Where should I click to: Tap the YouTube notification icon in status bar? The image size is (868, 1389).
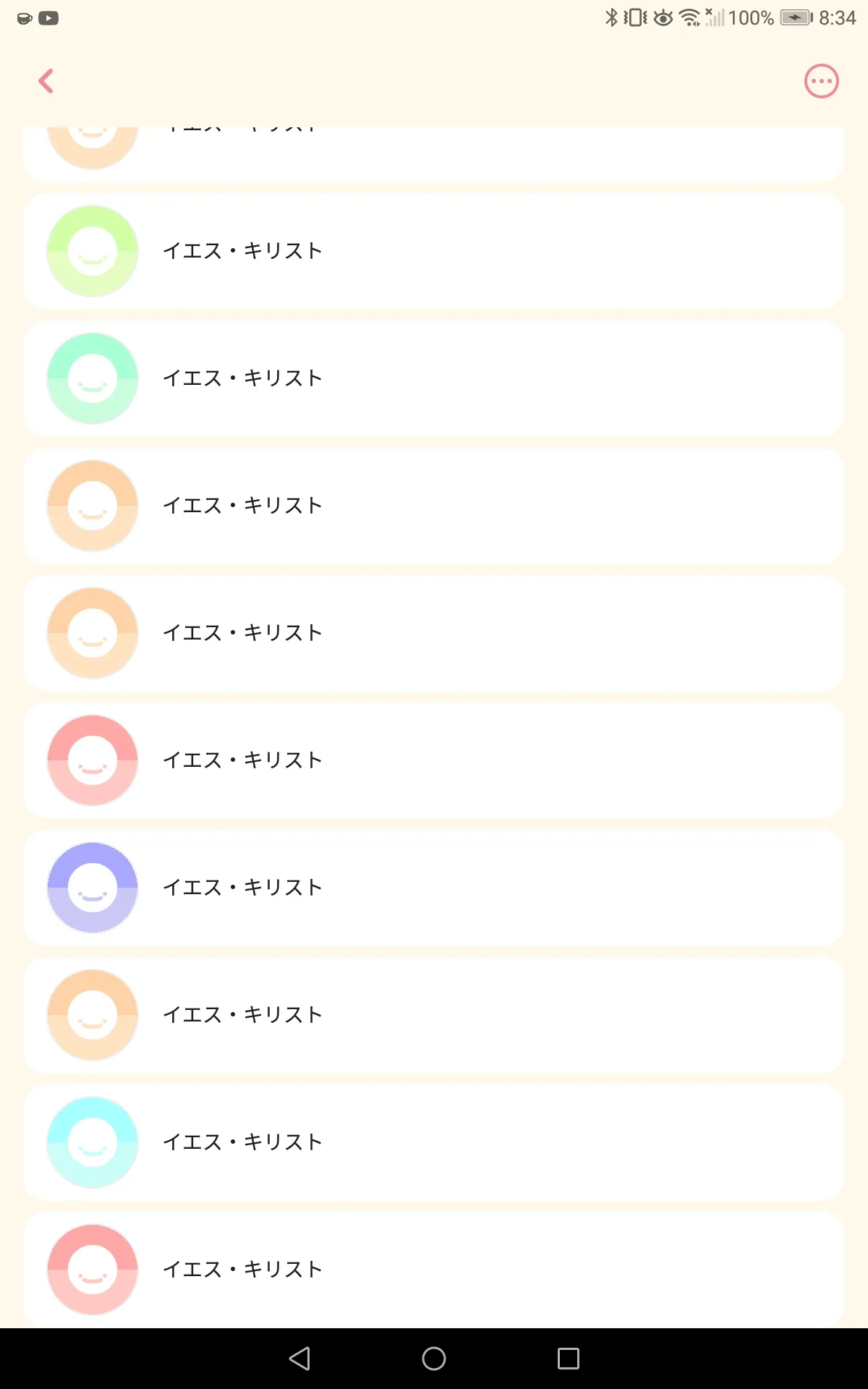[x=48, y=18]
